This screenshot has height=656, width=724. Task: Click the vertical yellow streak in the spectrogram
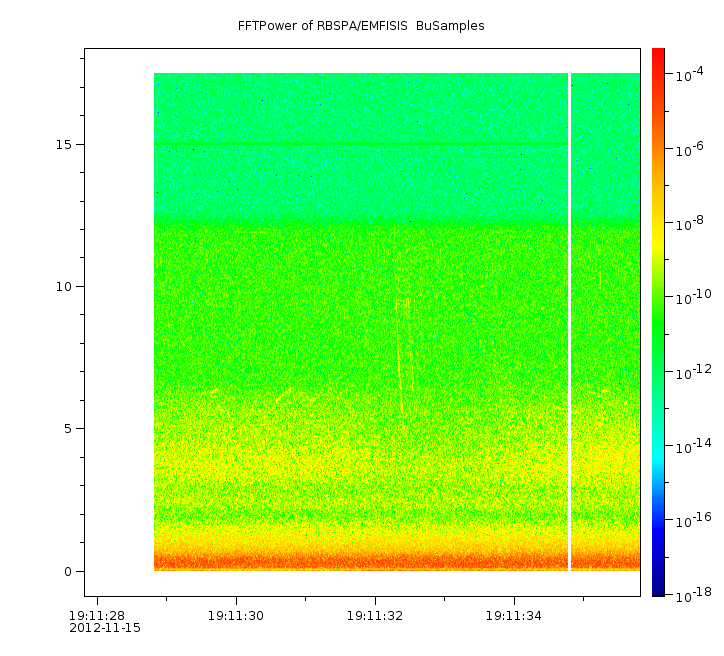point(399,355)
